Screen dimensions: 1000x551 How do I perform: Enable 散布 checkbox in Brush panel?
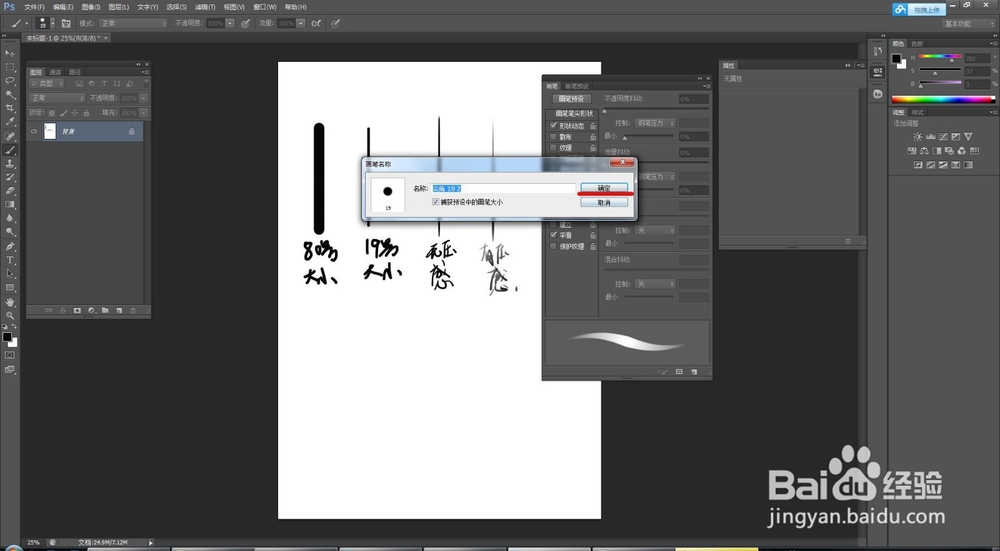coord(553,136)
